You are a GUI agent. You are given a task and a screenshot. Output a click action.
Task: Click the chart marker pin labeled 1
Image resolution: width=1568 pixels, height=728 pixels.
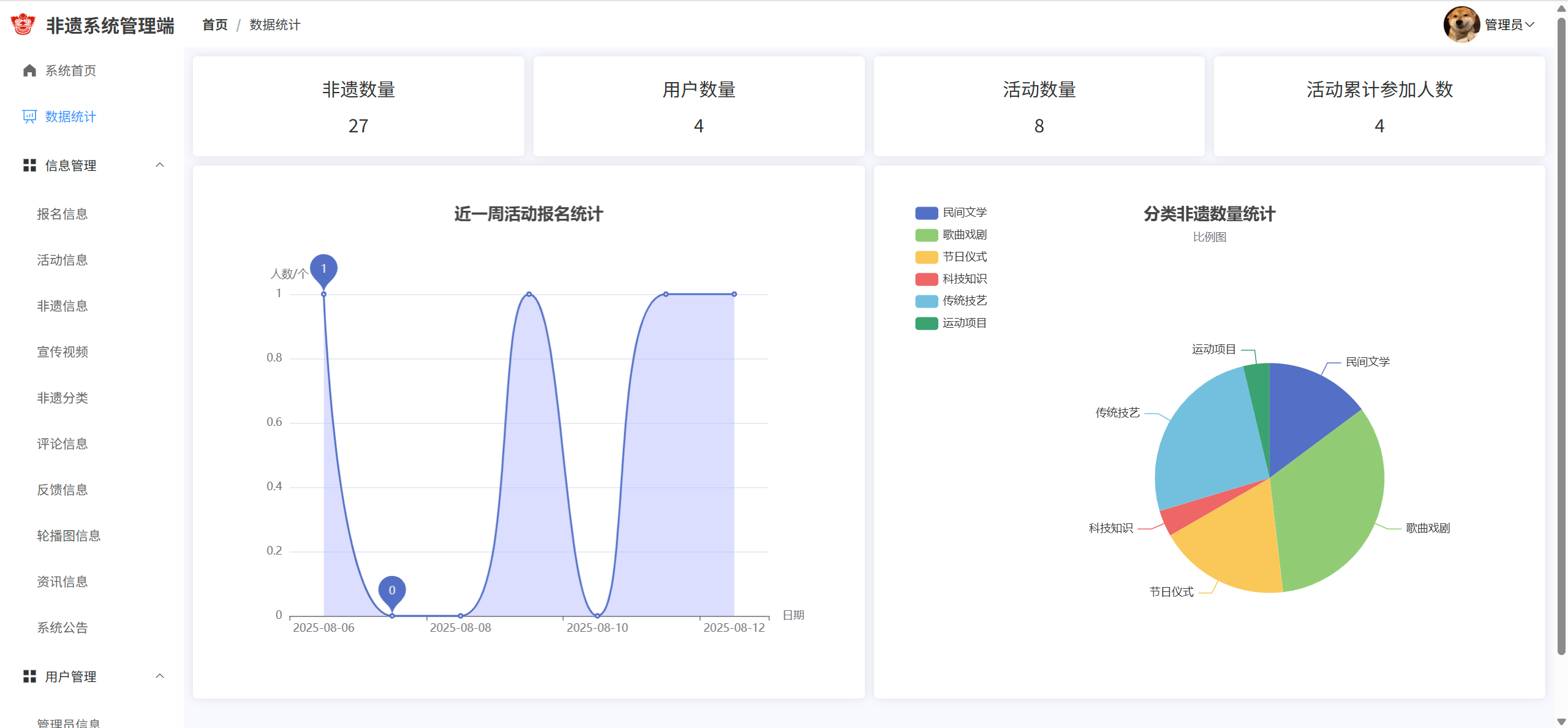pos(323,268)
